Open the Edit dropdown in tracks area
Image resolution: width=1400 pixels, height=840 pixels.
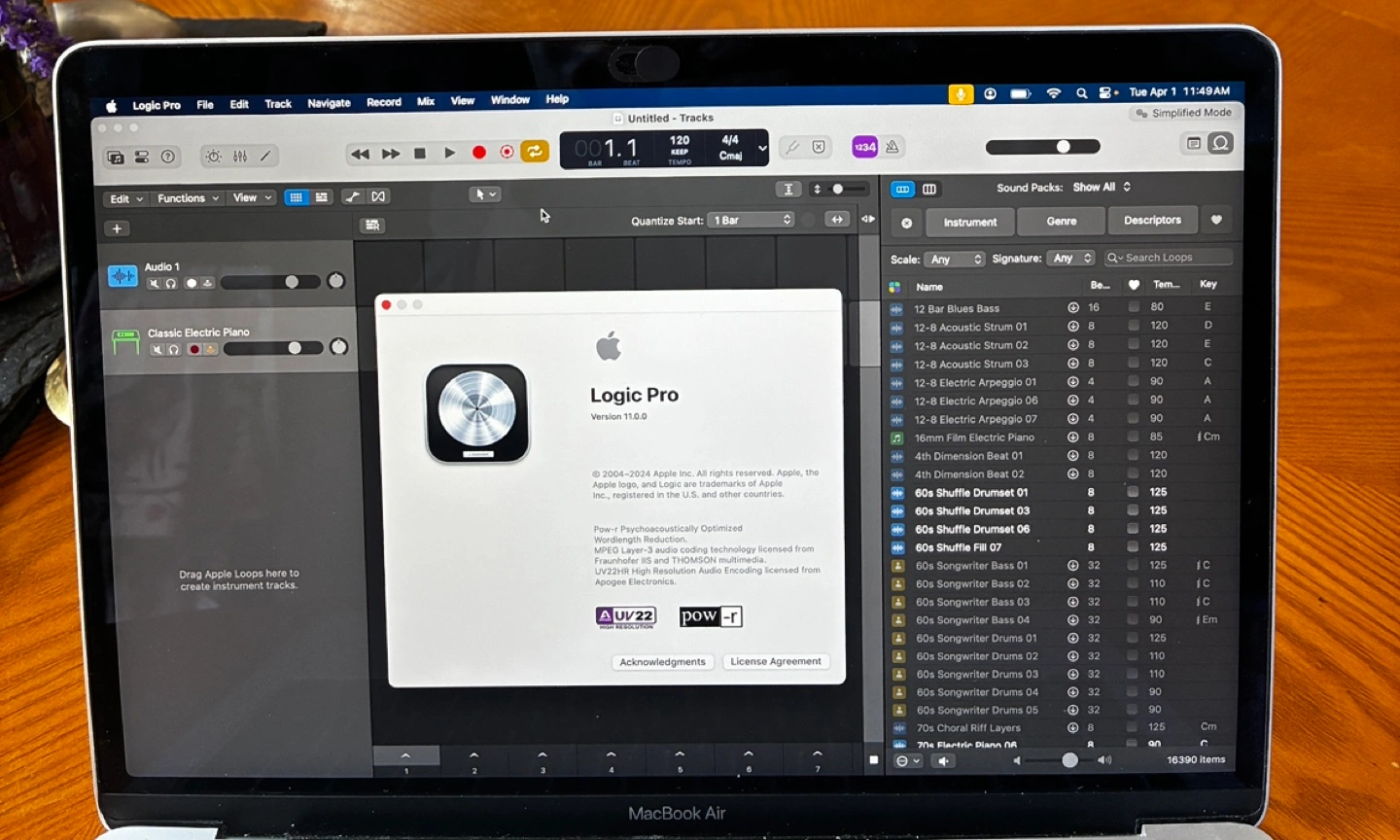pyautogui.click(x=126, y=198)
